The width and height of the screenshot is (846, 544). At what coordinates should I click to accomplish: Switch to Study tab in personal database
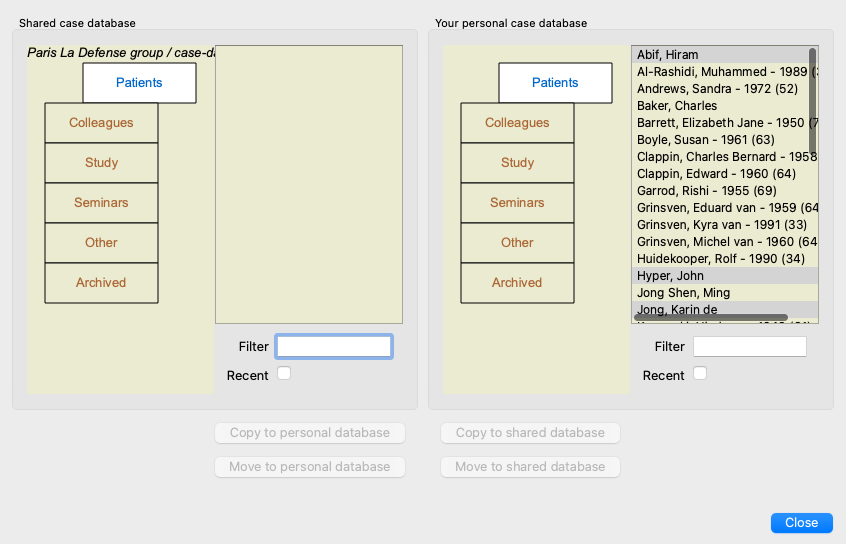click(517, 162)
